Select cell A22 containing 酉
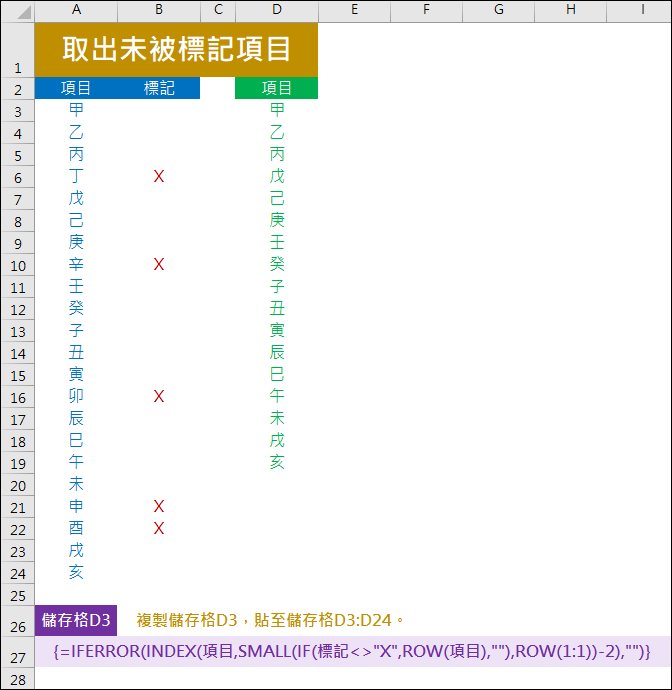The height and width of the screenshot is (690, 672). 76,529
